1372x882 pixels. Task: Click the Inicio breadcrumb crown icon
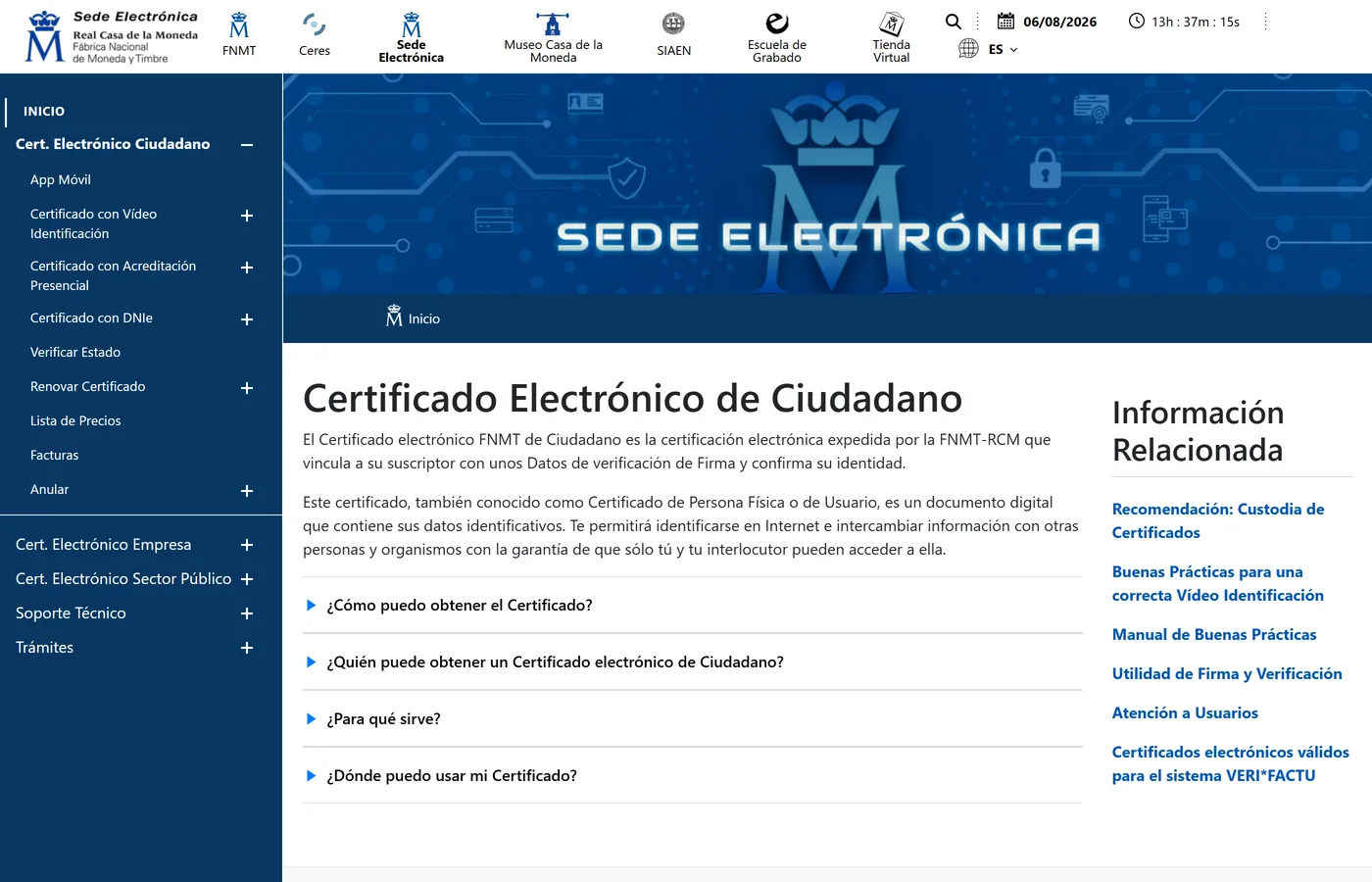point(394,316)
